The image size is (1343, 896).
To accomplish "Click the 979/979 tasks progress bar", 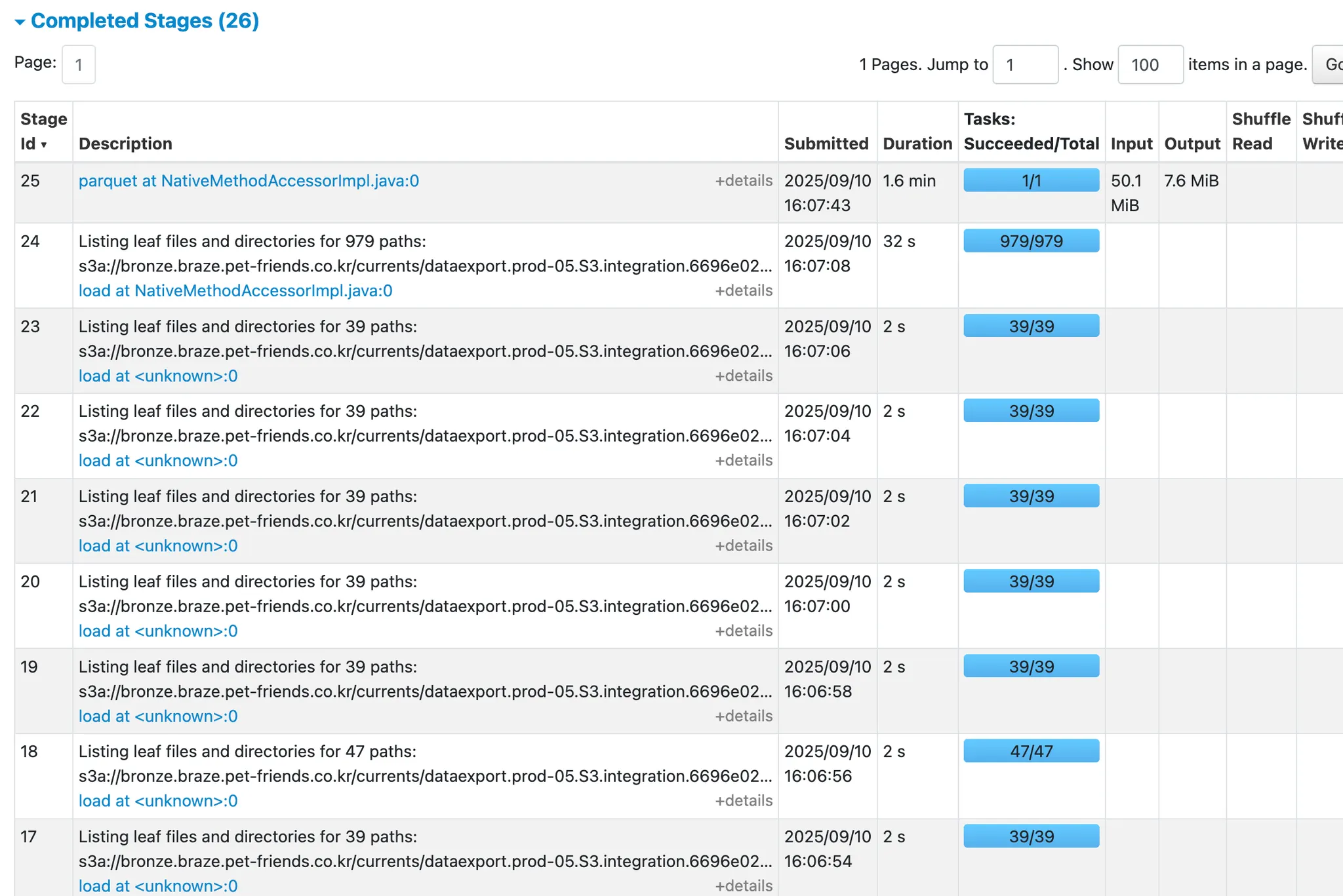I will [x=1031, y=241].
